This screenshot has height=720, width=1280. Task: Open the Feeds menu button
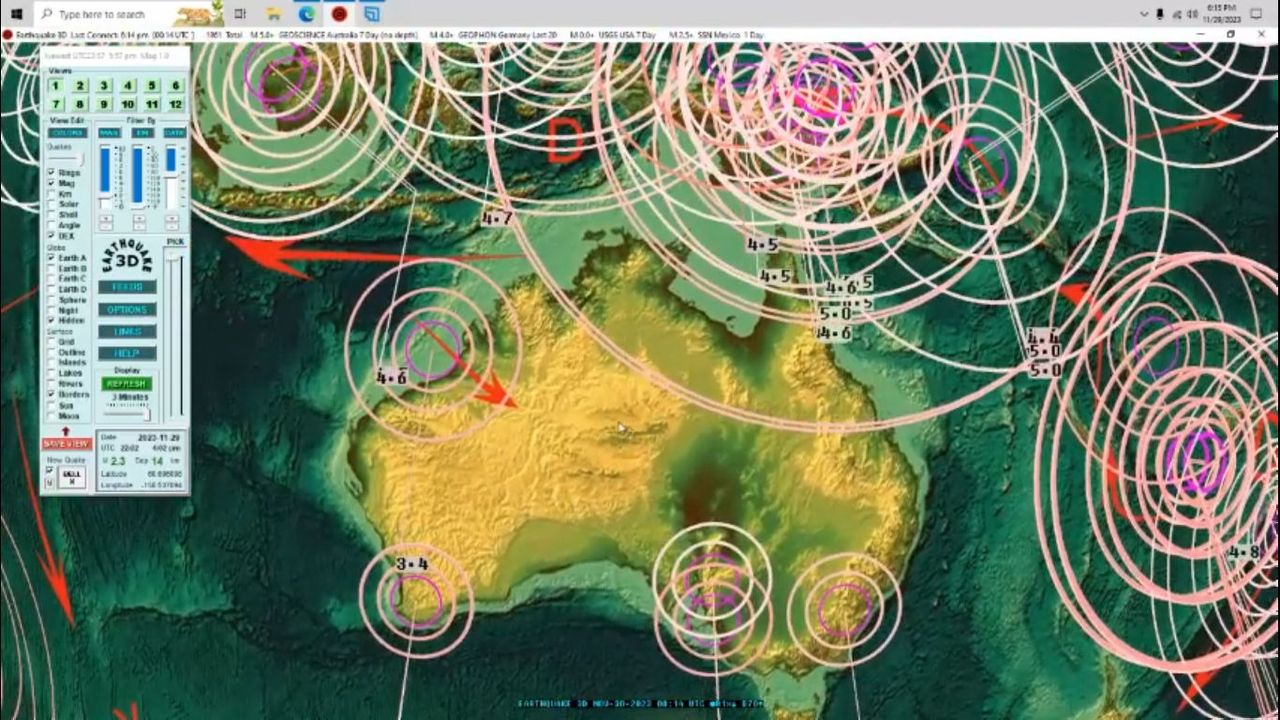point(127,287)
